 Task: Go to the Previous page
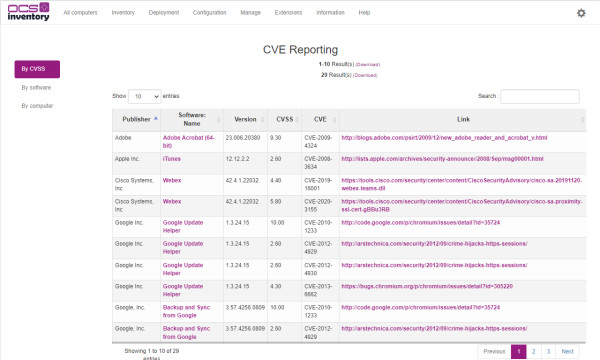tap(494, 352)
